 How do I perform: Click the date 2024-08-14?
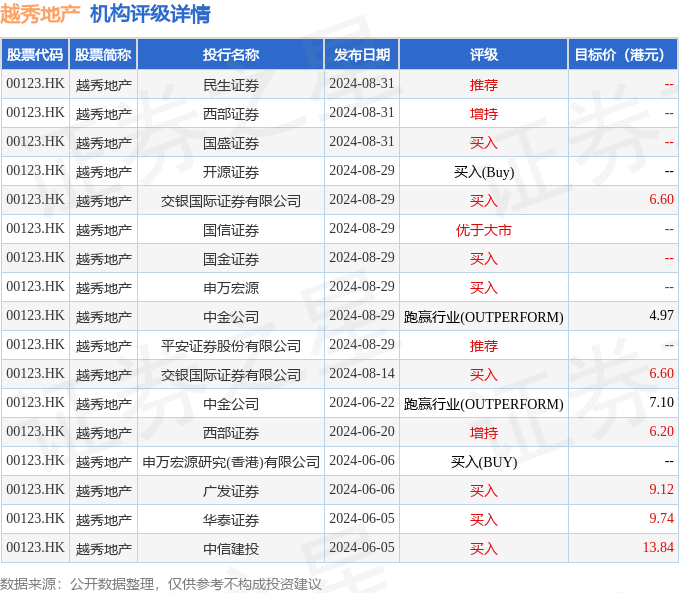pyautogui.click(x=362, y=374)
